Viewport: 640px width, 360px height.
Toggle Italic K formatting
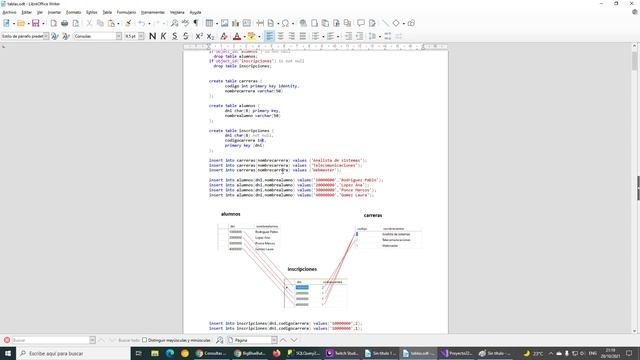pos(163,36)
